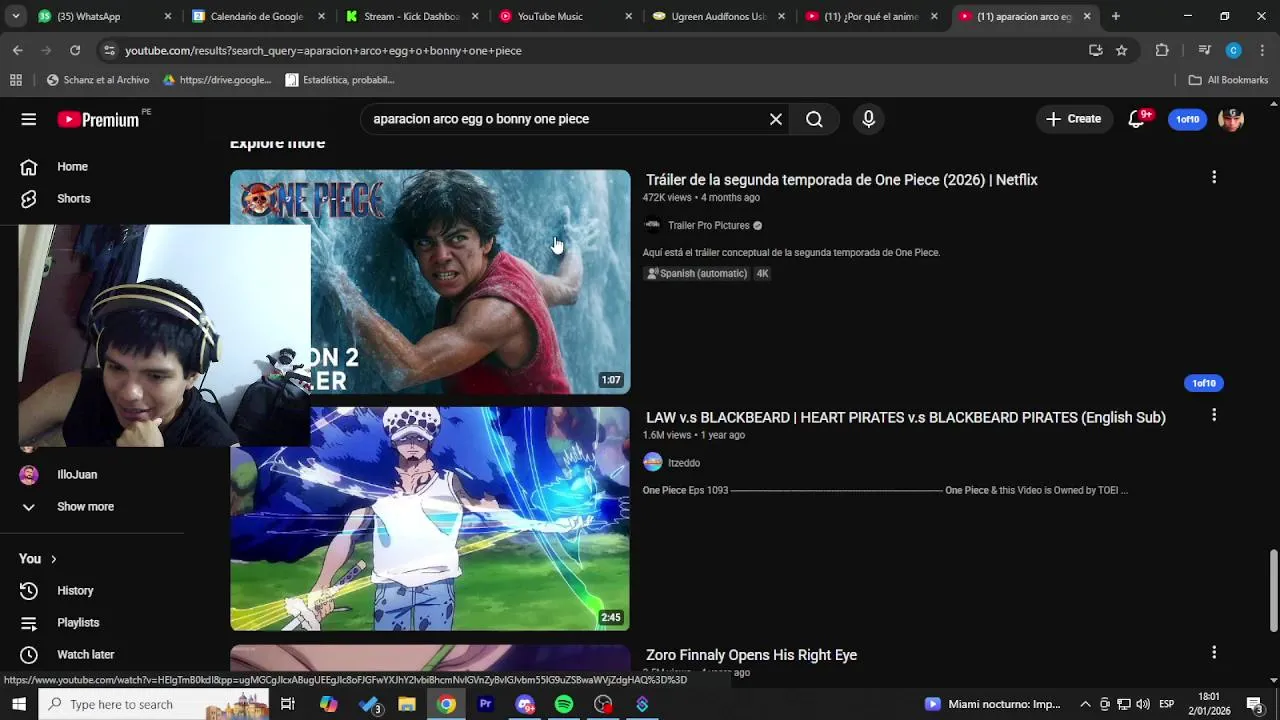Click the Itzeddo channel avatar

[x=653, y=462]
